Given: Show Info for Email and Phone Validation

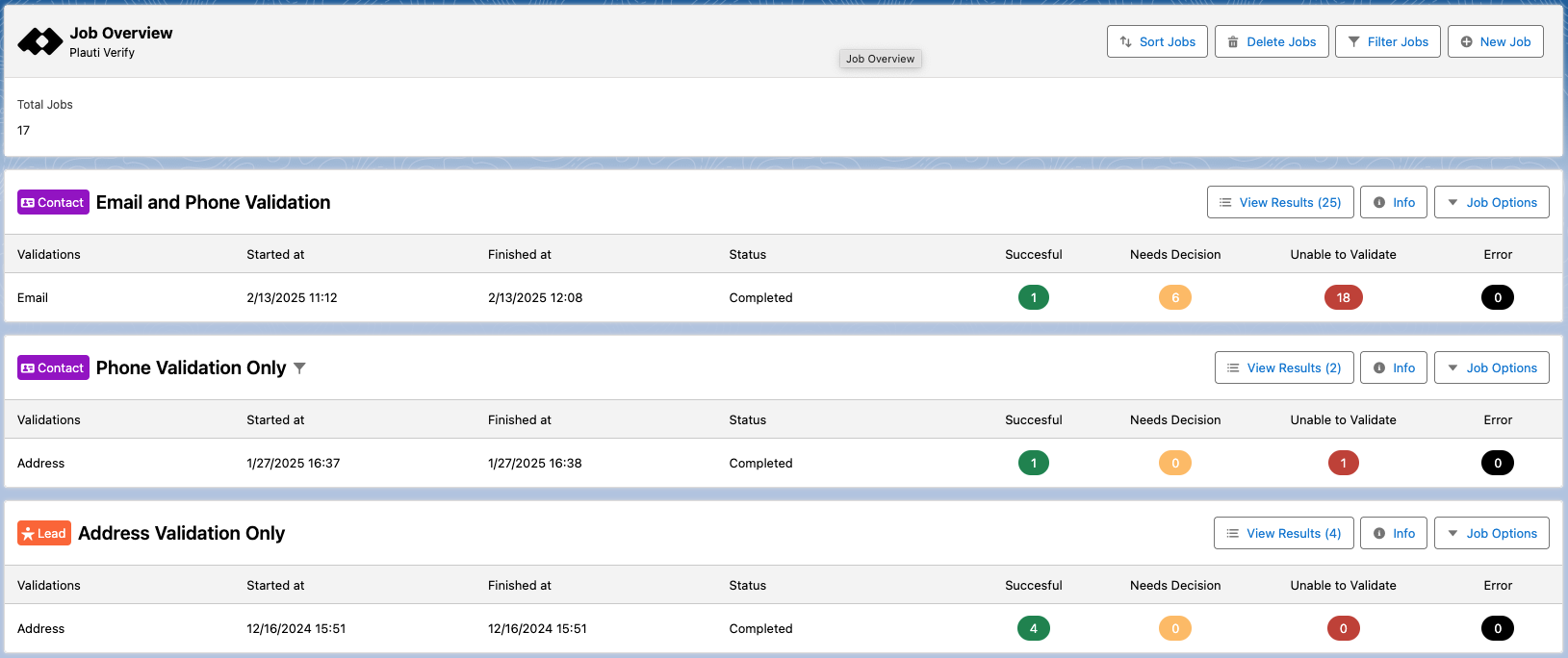Looking at the screenshot, I should pyautogui.click(x=1394, y=202).
